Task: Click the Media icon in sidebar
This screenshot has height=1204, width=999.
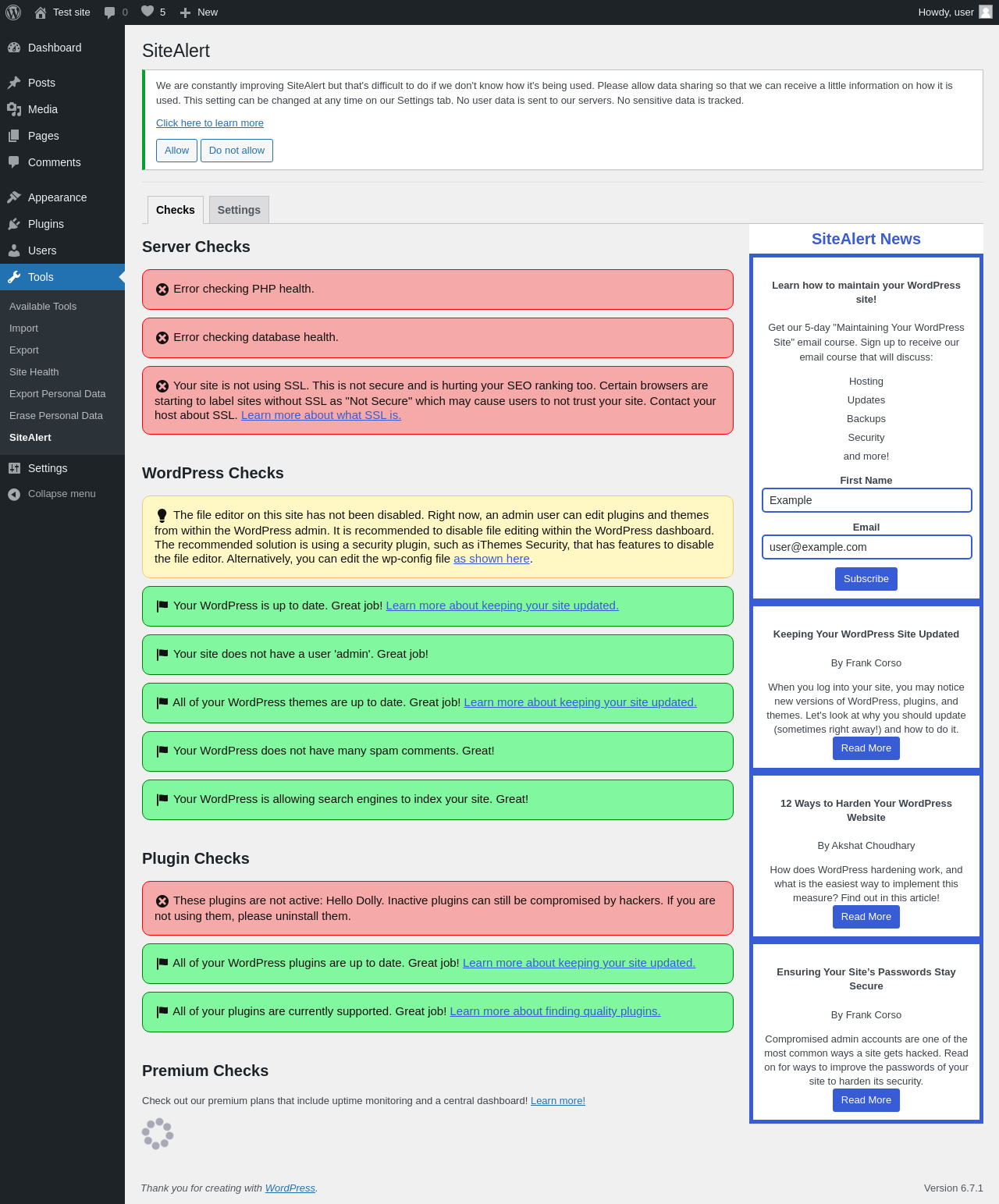Action: point(14,109)
